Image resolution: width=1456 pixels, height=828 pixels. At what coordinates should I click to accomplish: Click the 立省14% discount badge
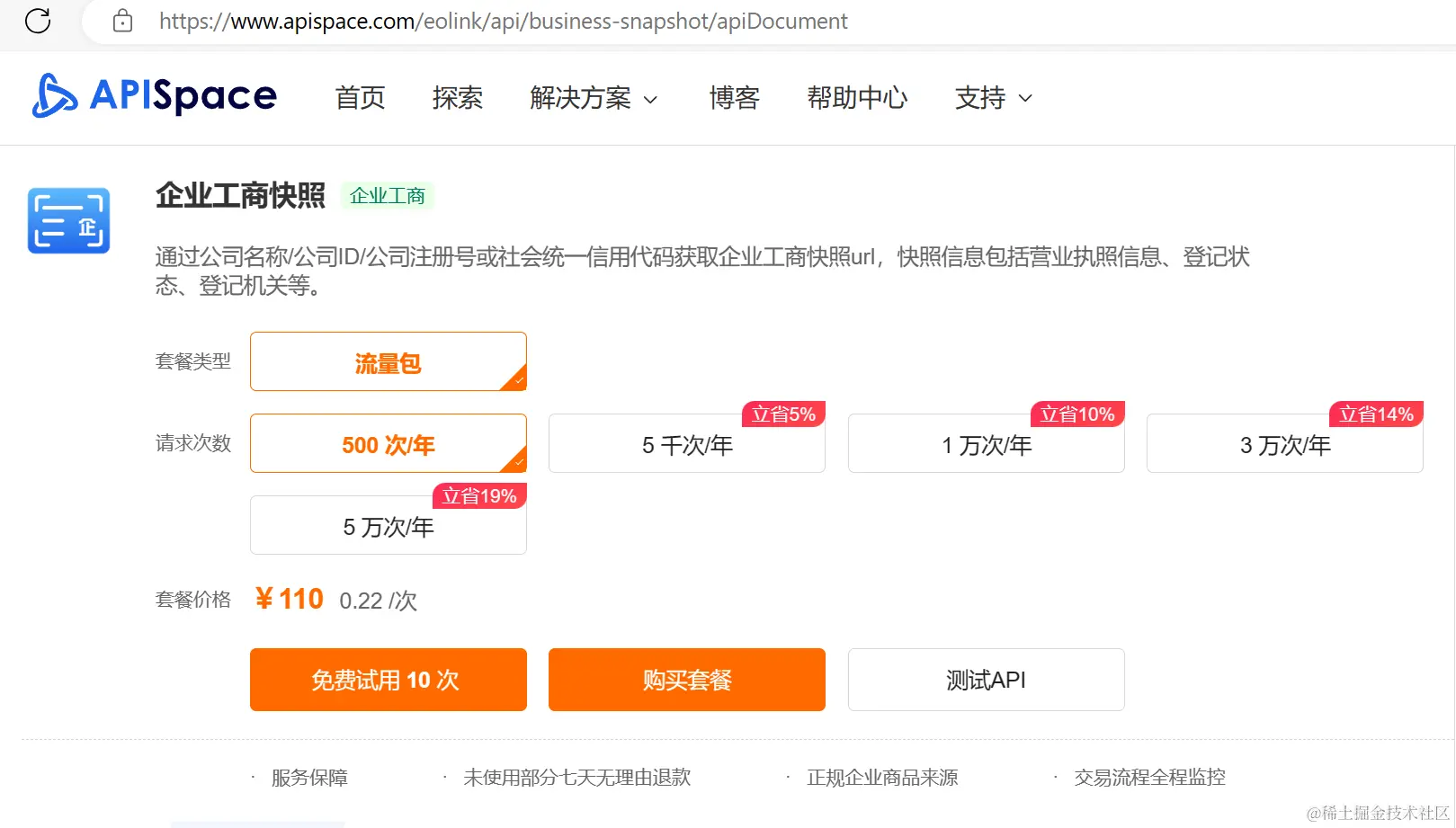point(1376,414)
